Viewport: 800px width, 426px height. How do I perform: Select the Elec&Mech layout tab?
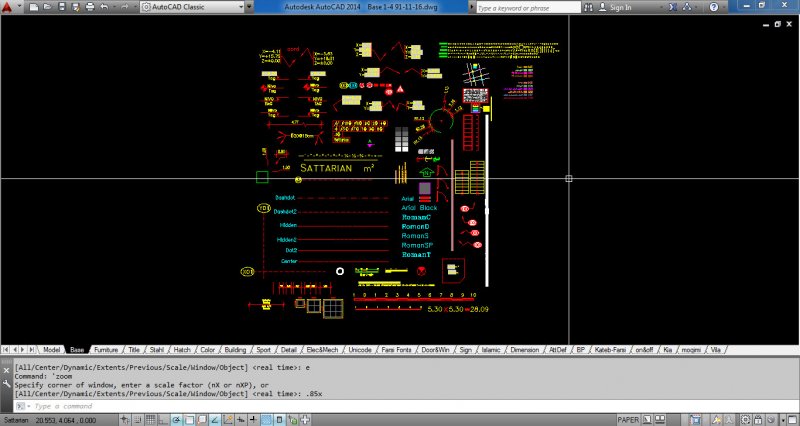[322, 350]
